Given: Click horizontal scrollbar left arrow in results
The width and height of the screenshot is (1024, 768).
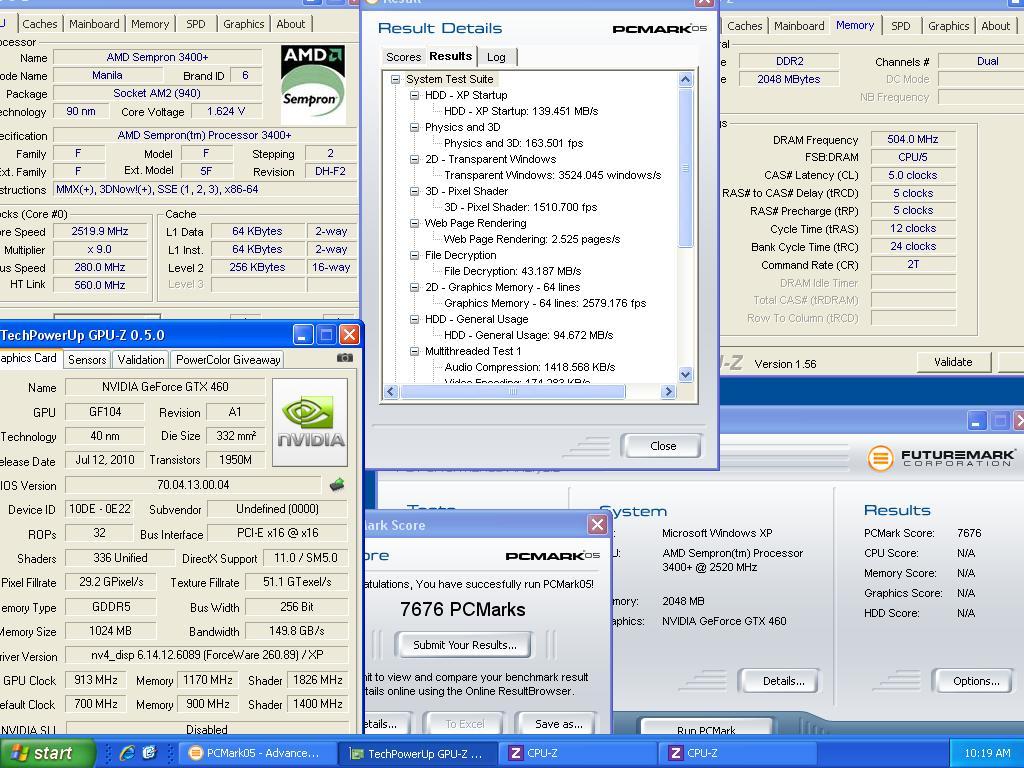Looking at the screenshot, I should point(391,392).
